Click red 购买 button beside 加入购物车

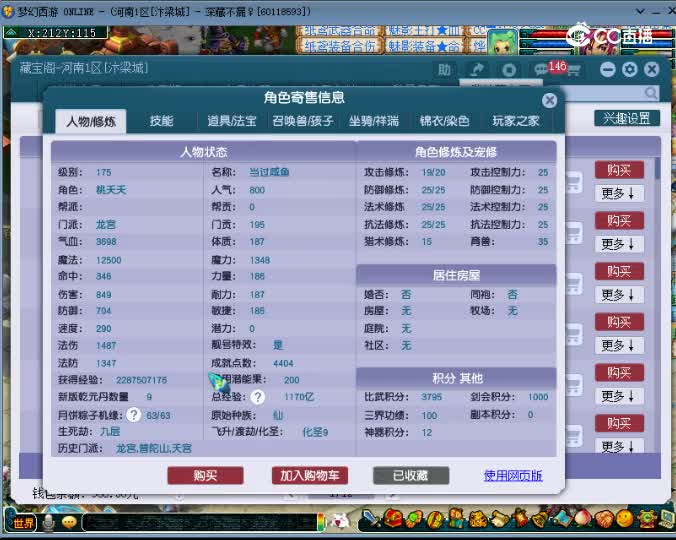click(x=205, y=476)
